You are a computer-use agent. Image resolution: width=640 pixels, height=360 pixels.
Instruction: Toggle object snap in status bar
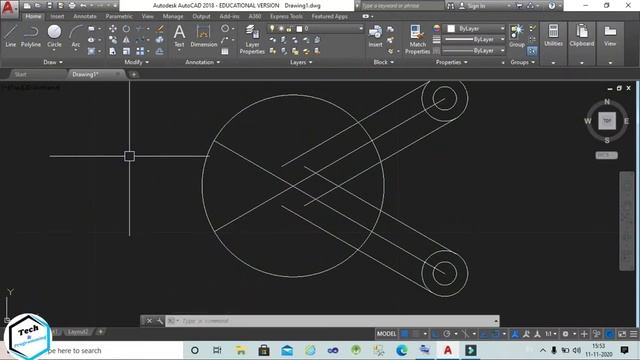tap(496, 334)
